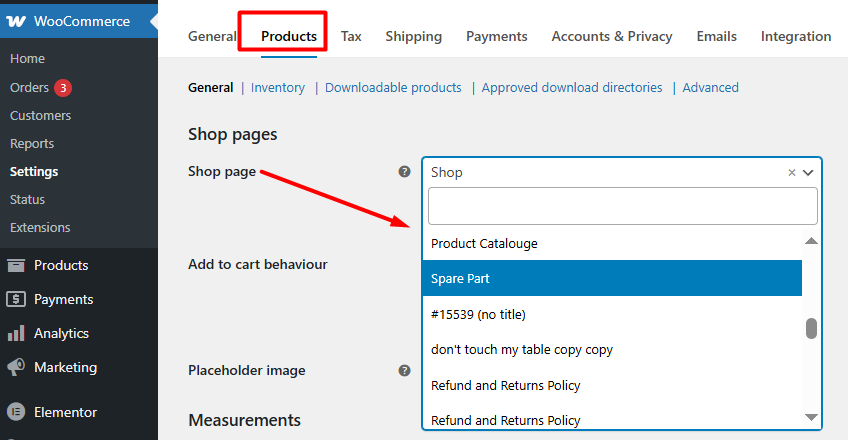The image size is (848, 440).
Task: Click the page search field in dropdown
Action: [622, 206]
